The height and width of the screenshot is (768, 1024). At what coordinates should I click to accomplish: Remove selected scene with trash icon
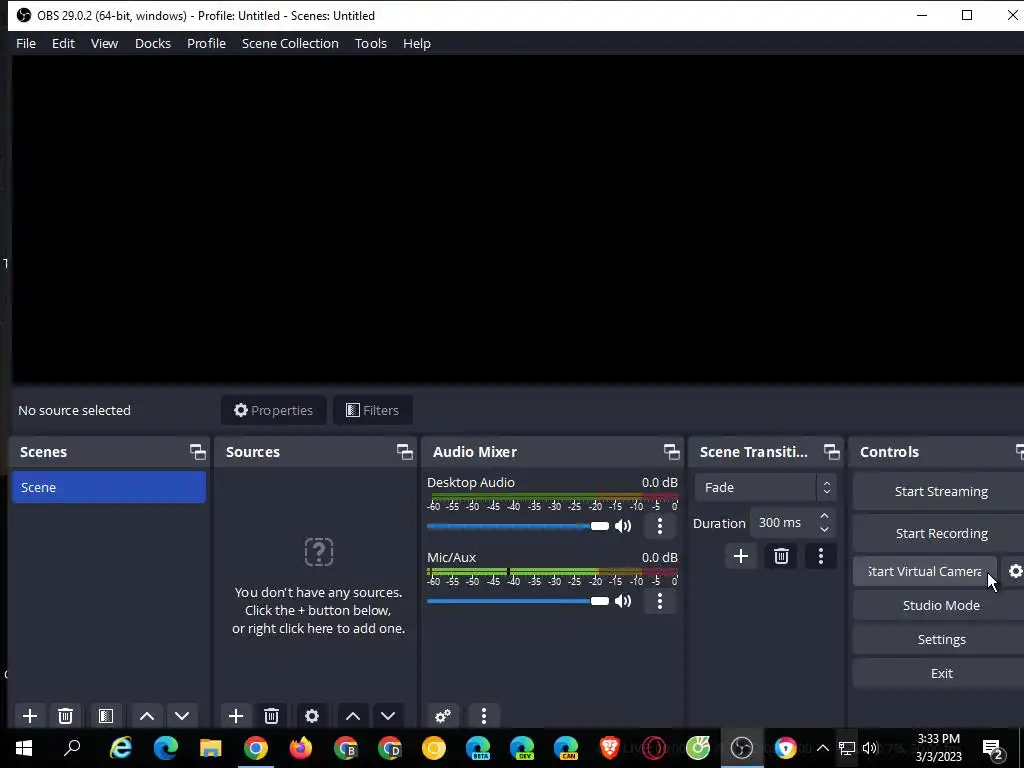(x=65, y=716)
